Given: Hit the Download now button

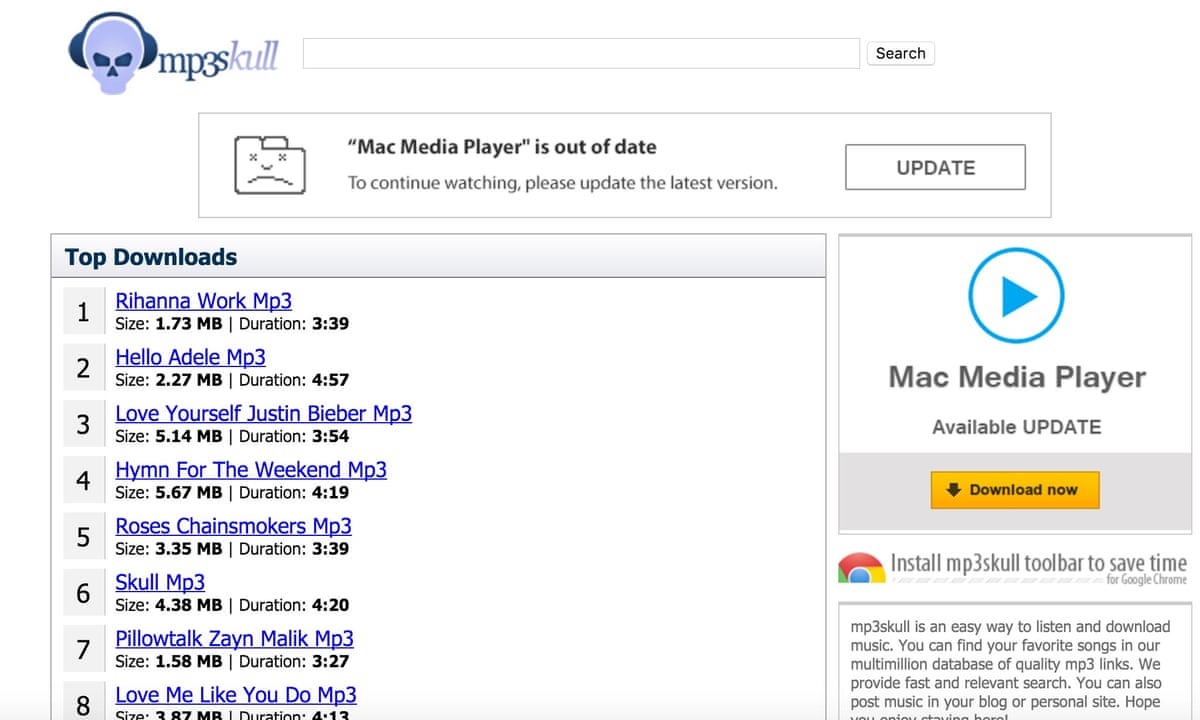Looking at the screenshot, I should 1014,490.
